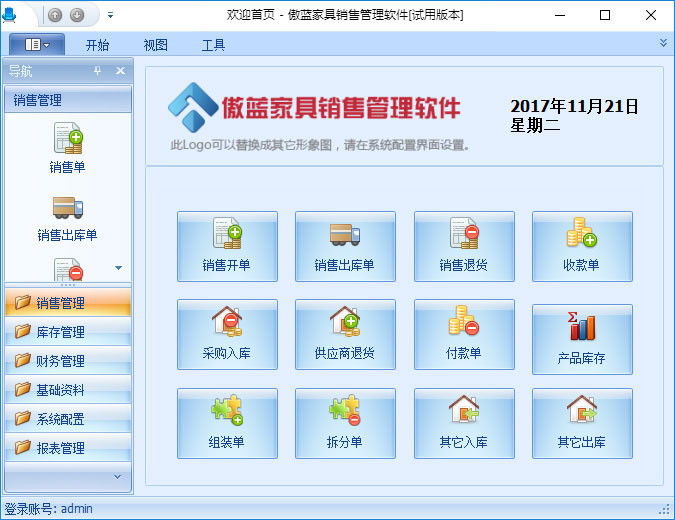
Task: Switch to the 视图 ribbon tab
Action: click(x=155, y=45)
